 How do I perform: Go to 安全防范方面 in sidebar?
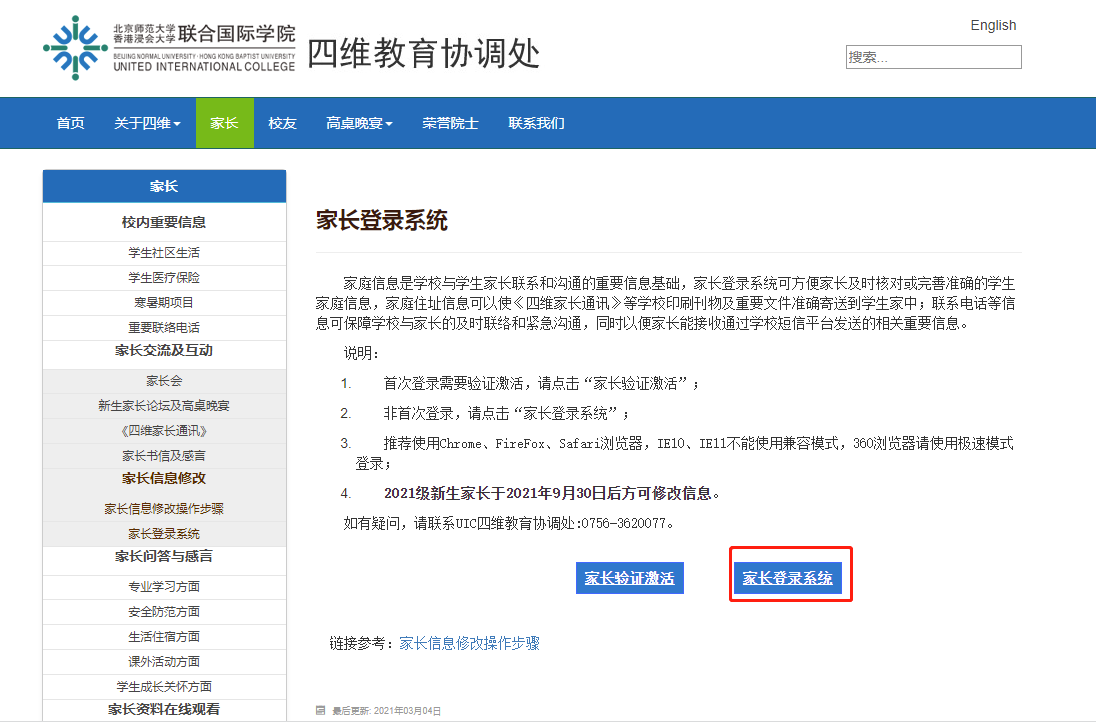pos(164,611)
